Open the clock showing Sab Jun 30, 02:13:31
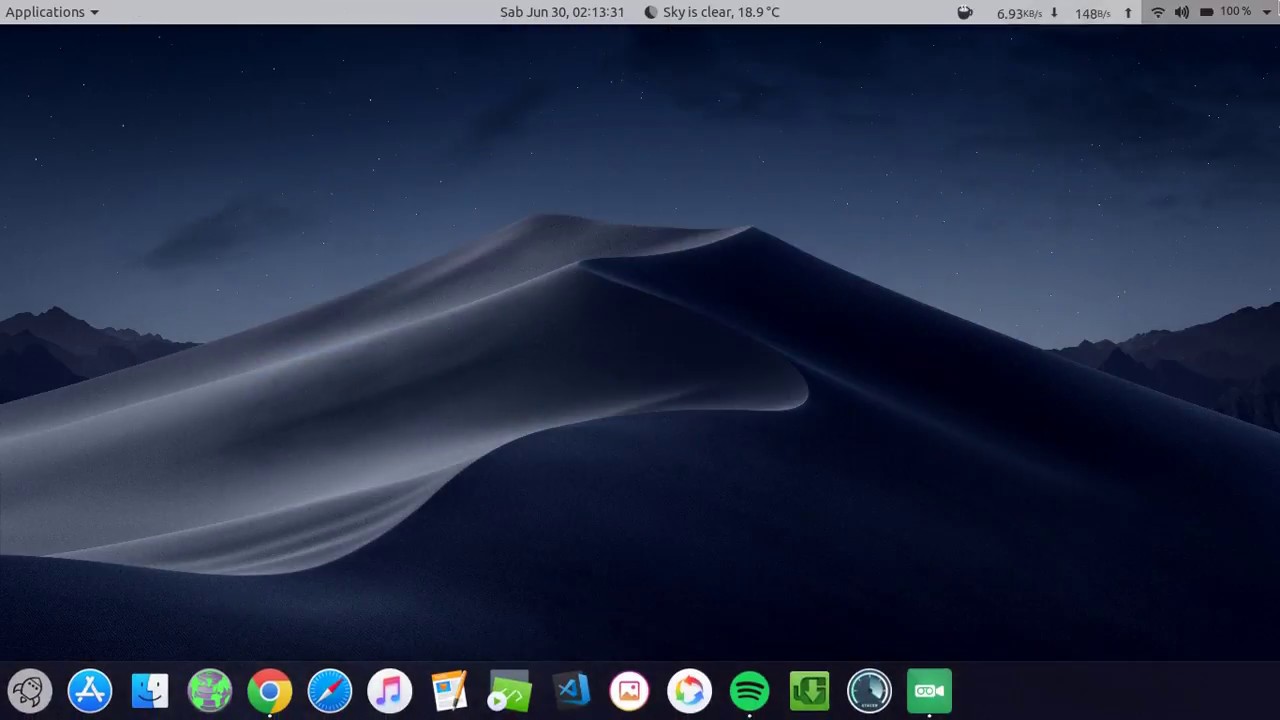Screen dimensions: 1280x720 562,12
